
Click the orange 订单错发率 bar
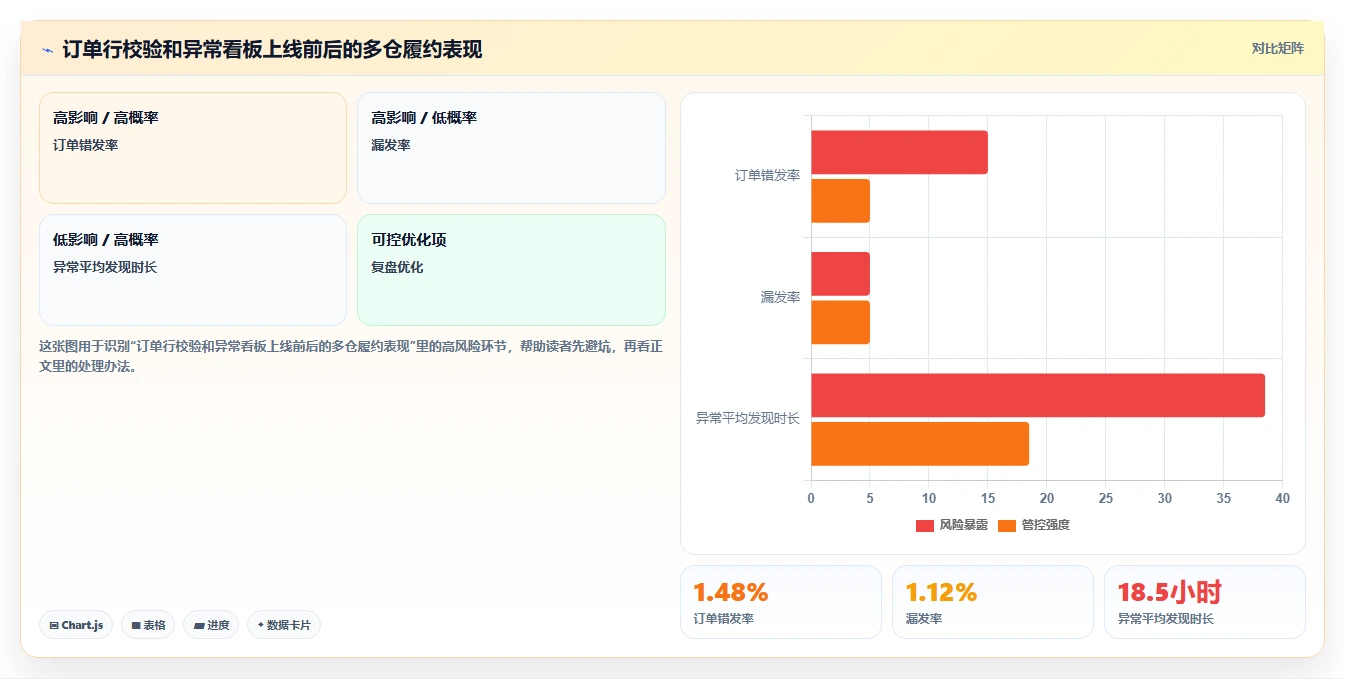(x=840, y=201)
